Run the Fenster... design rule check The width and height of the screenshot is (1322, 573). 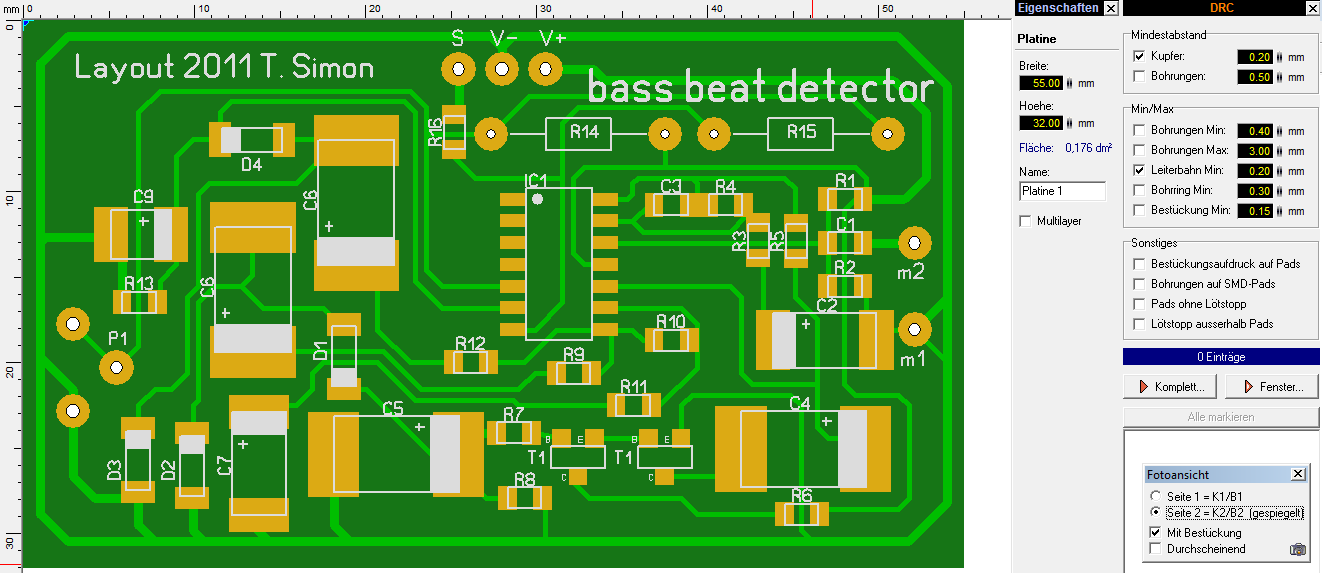click(x=1272, y=386)
